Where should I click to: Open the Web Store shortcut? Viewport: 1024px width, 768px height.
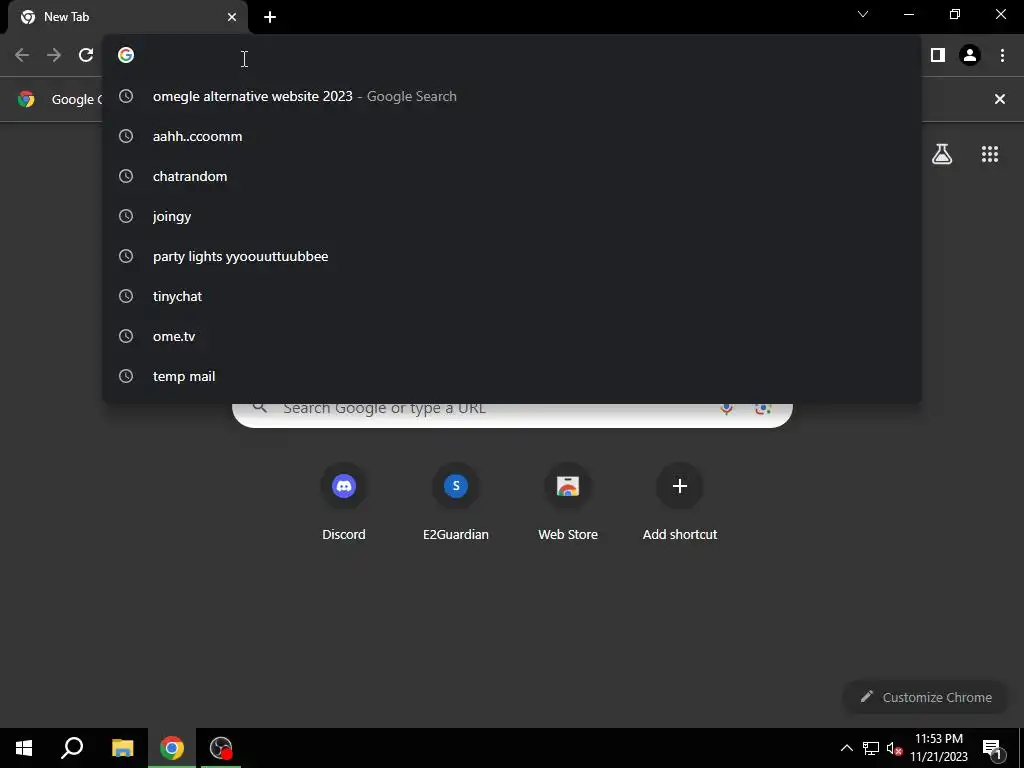pos(568,503)
